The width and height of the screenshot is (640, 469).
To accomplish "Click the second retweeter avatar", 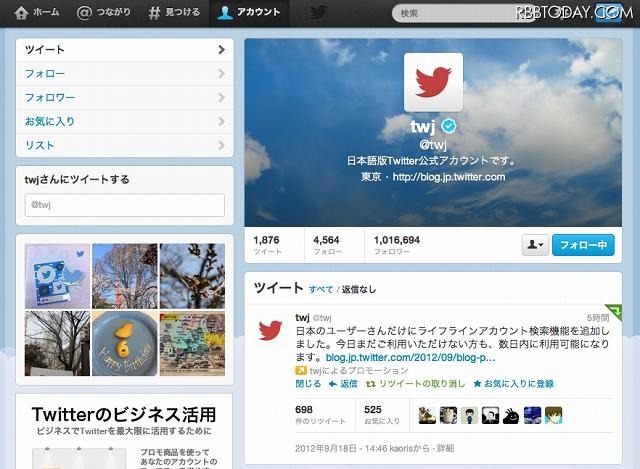I will pos(448,416).
